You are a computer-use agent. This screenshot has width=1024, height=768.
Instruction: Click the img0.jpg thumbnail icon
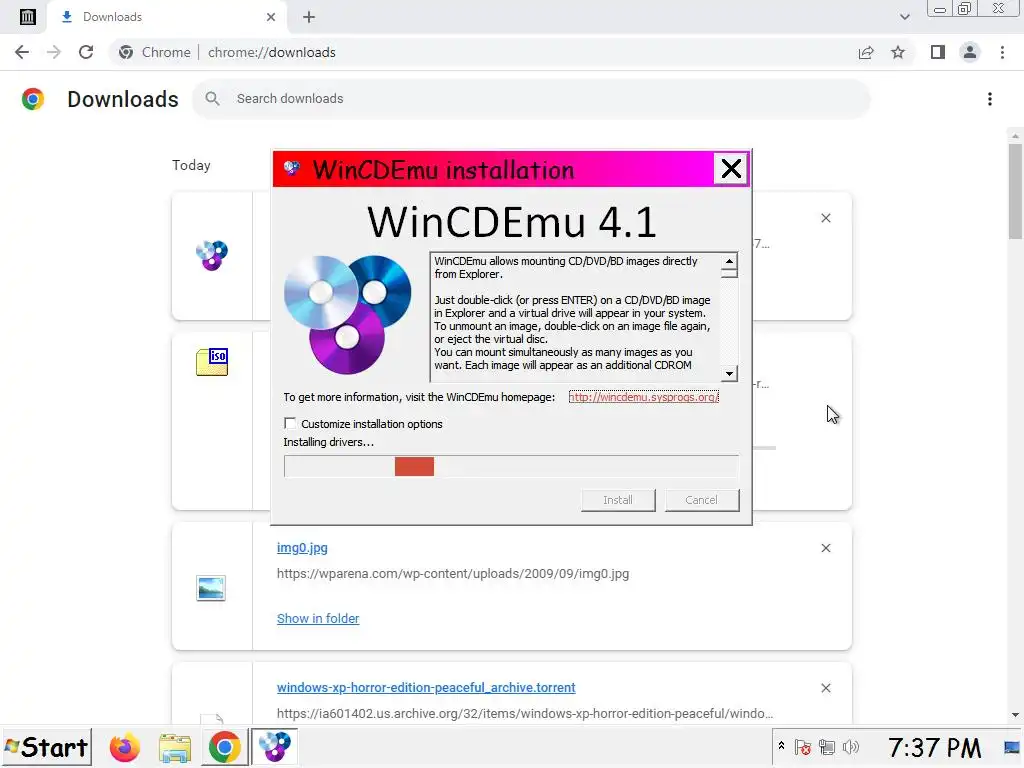pos(211,588)
